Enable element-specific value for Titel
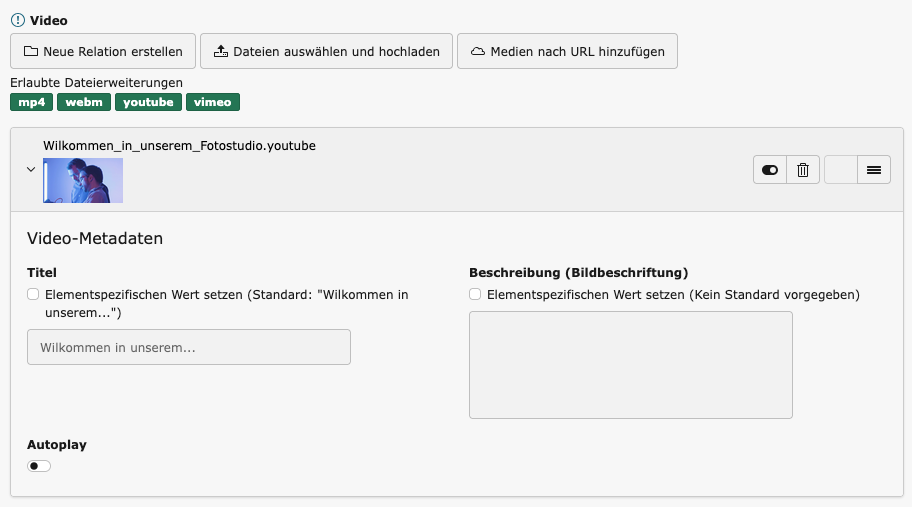 (33, 295)
